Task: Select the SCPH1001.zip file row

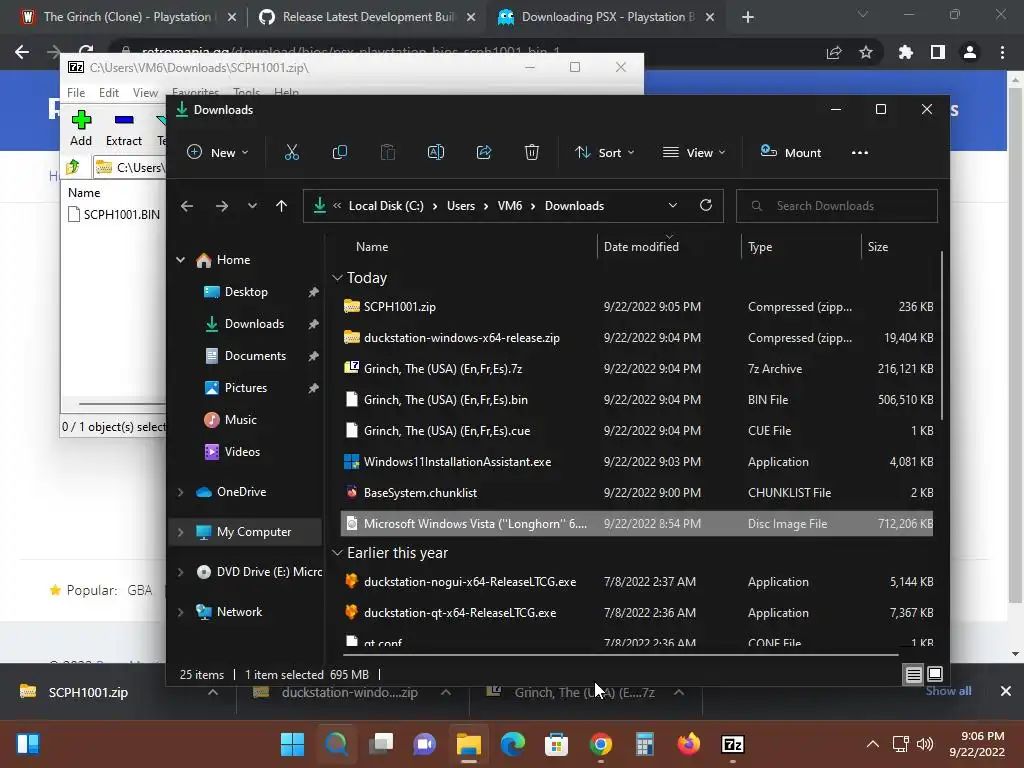Action: [x=637, y=306]
